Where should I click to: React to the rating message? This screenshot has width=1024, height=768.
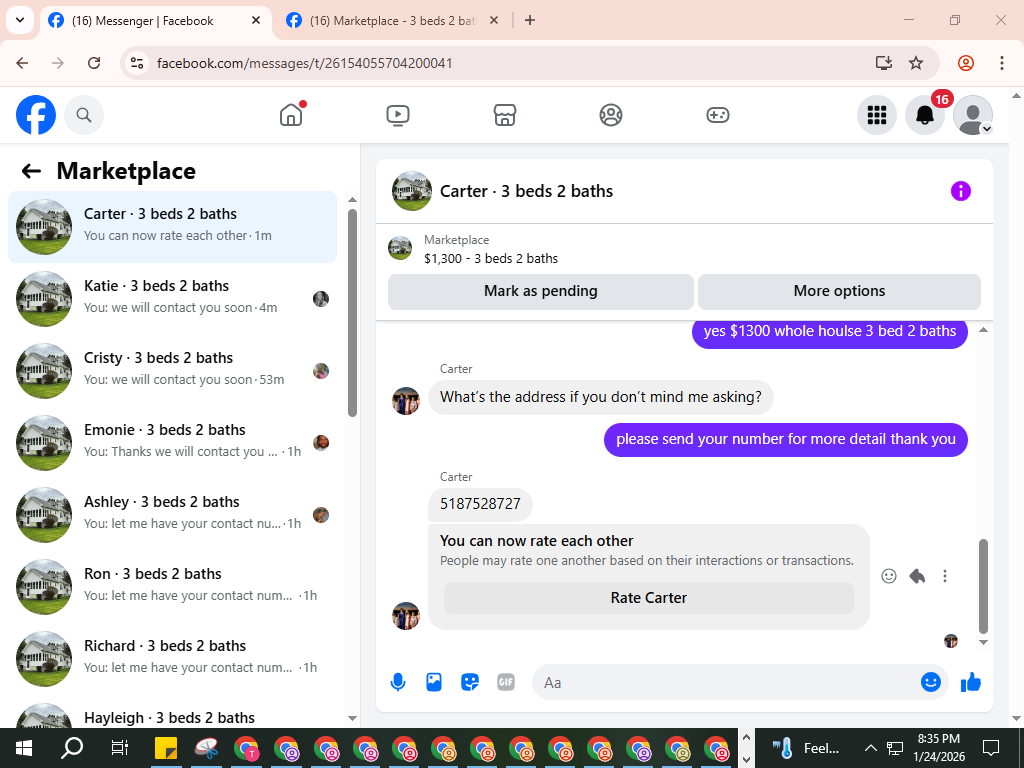click(x=889, y=576)
